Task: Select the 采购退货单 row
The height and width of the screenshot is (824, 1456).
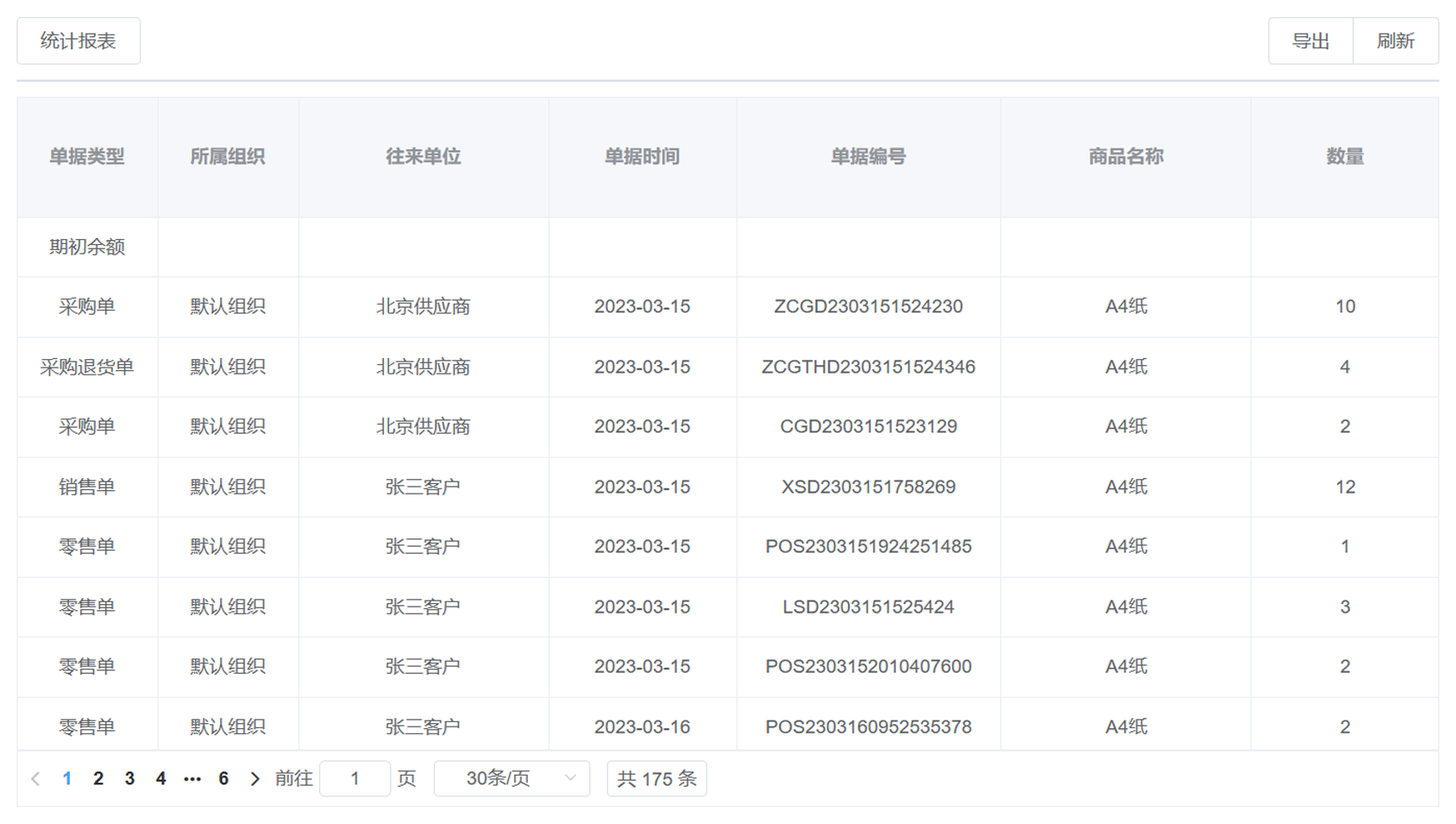Action: (87, 368)
